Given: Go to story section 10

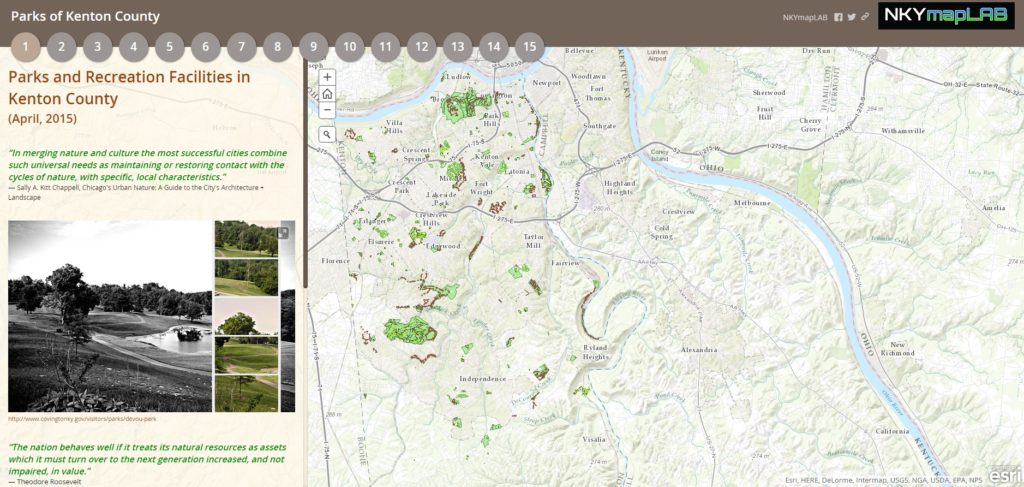Looking at the screenshot, I should pos(349,47).
